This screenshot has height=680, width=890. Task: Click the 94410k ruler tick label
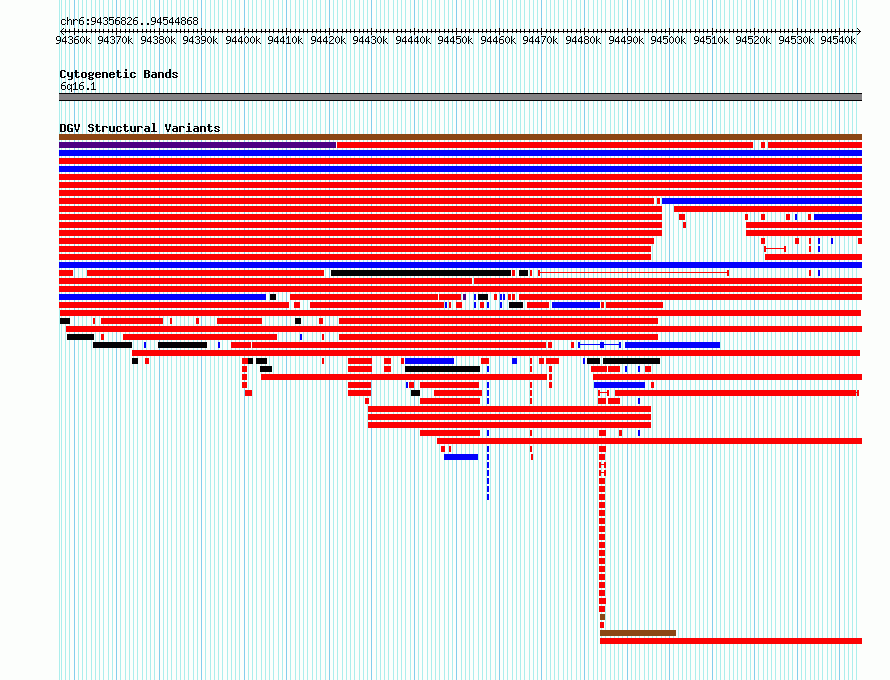click(285, 40)
